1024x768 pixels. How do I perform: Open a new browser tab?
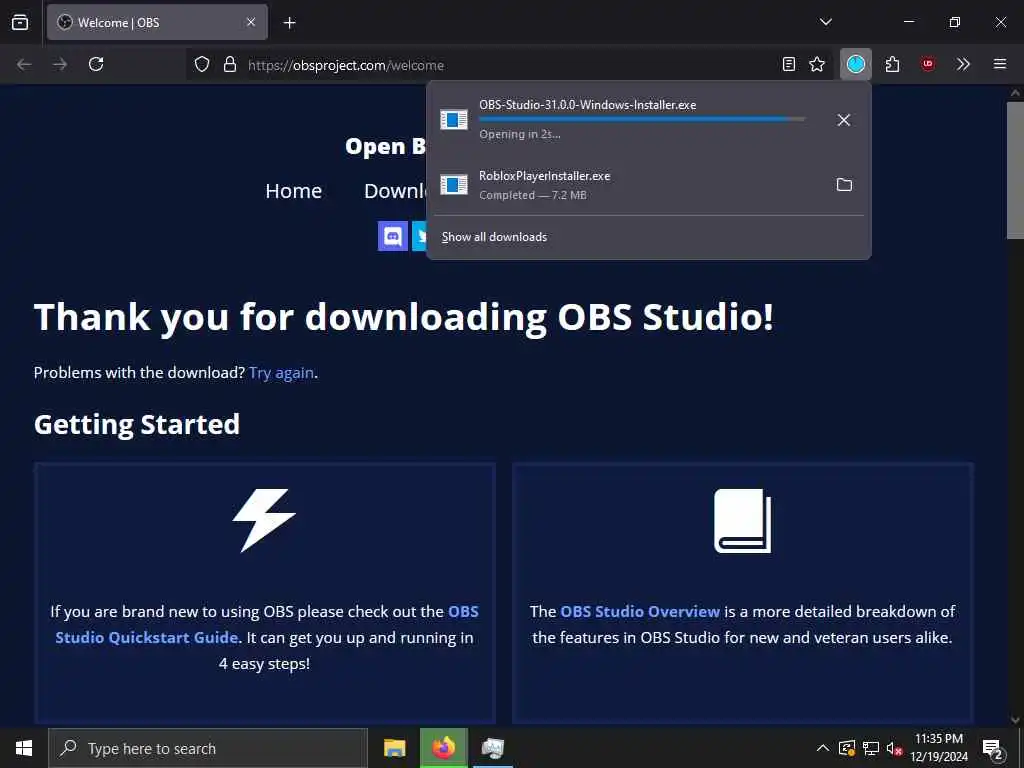[289, 23]
